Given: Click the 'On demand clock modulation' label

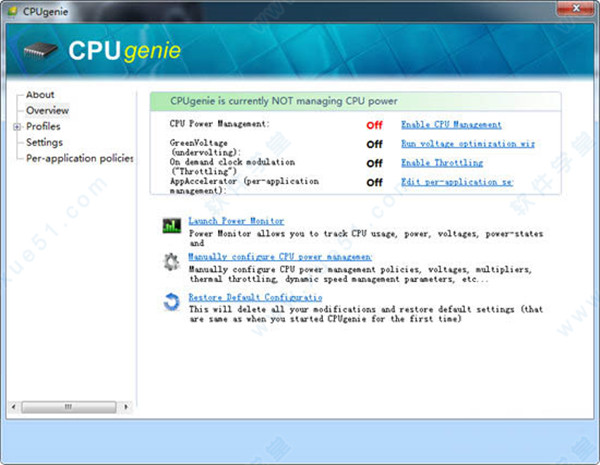Looking at the screenshot, I should tap(232, 166).
